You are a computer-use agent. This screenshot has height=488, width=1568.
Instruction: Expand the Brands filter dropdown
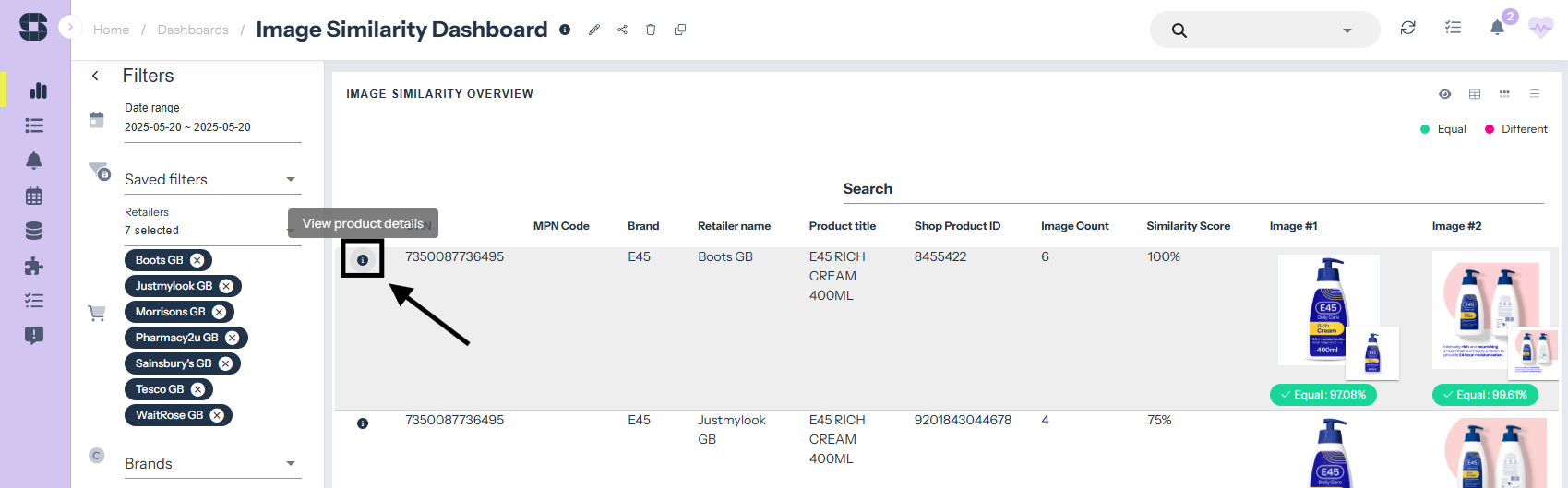pyautogui.click(x=291, y=464)
